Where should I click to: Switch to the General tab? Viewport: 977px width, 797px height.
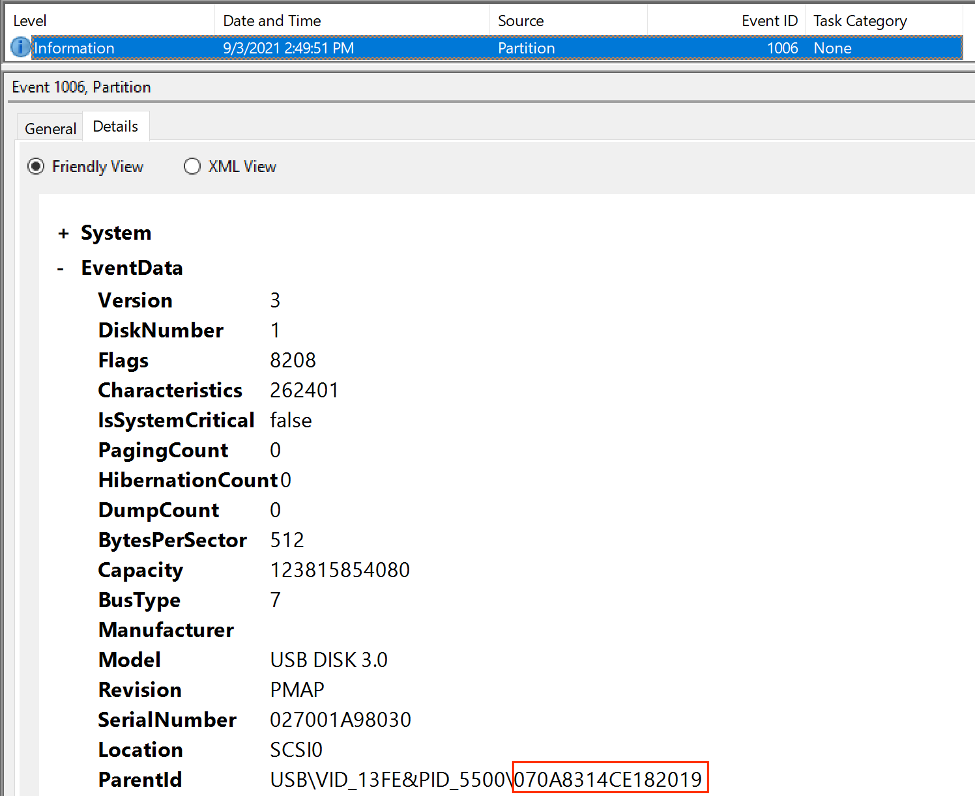(49, 127)
